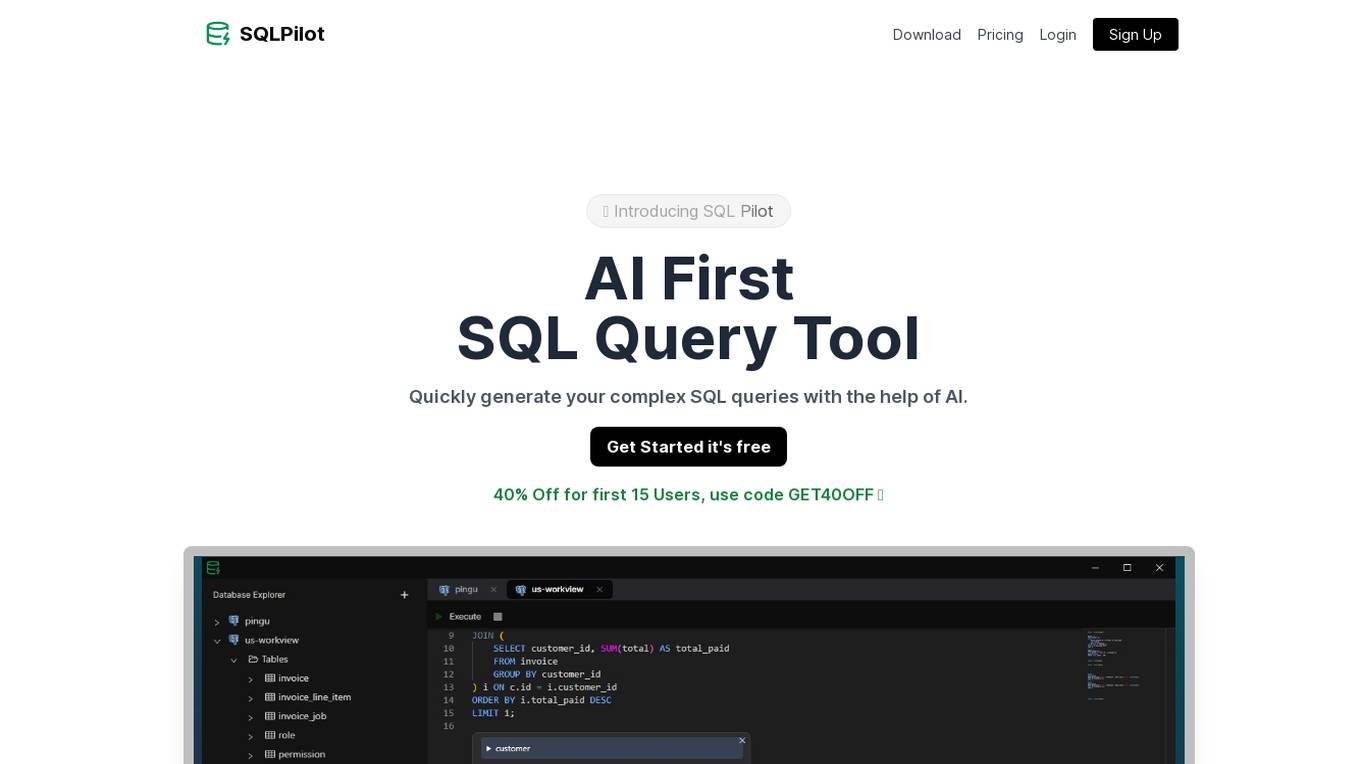The image size is (1360, 764).
Task: Click the Database Explorer heading
Action: [x=249, y=595]
